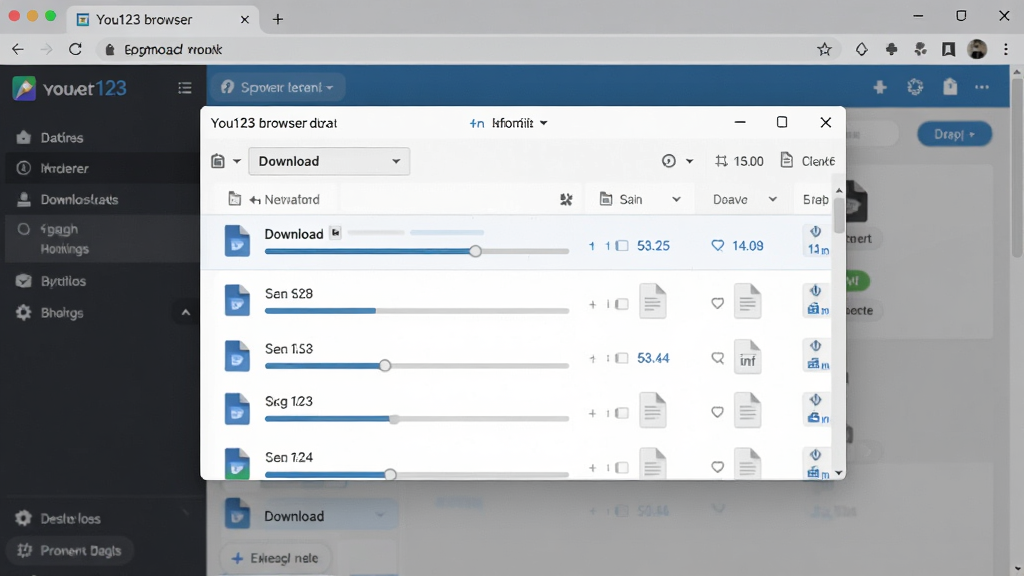
Task: Open a new browser tab with plus
Action: (x=278, y=20)
